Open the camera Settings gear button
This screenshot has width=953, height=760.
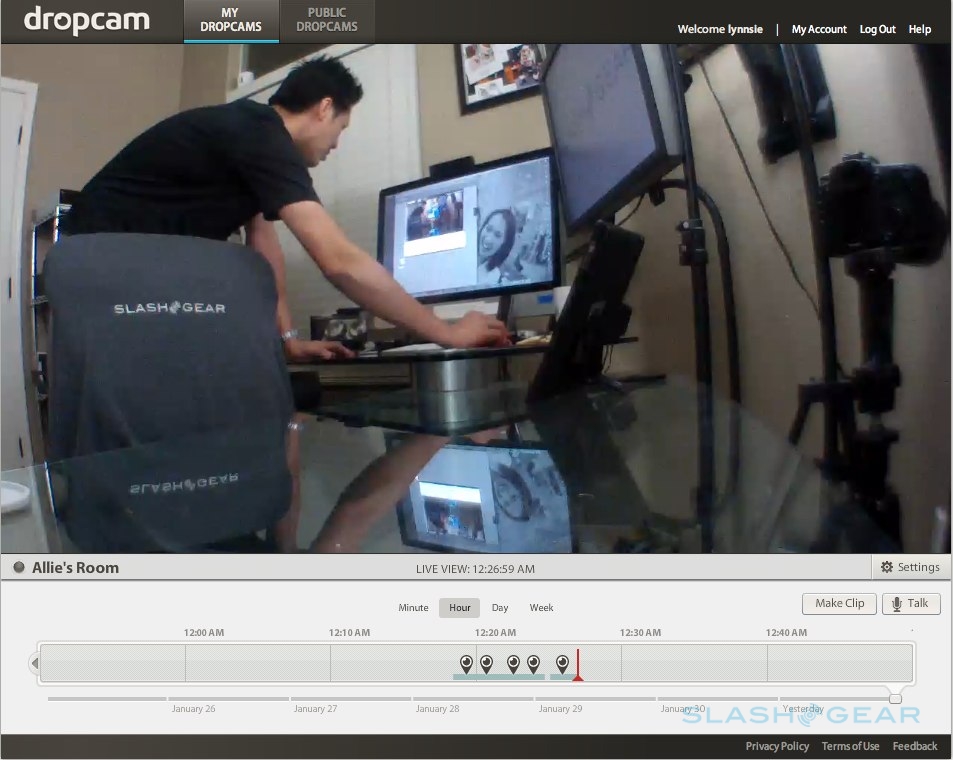tap(909, 567)
